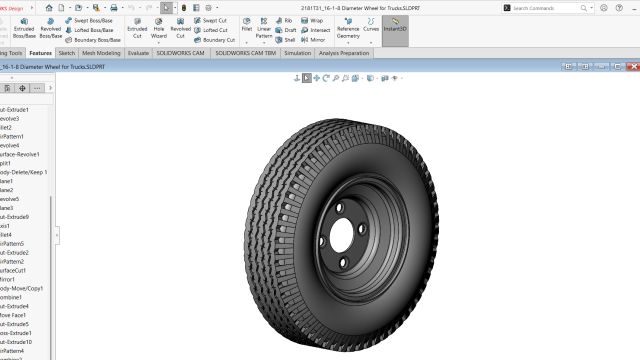Select the Linear Pattern tool

[x=264, y=28]
